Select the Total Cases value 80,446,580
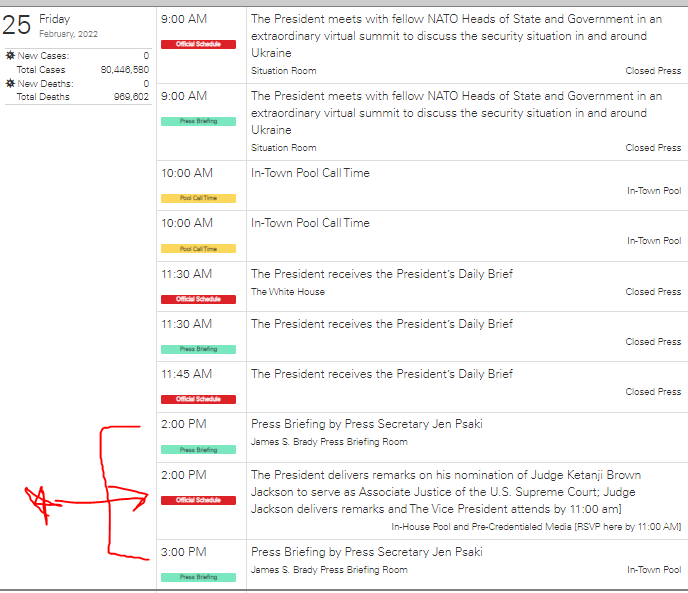 coord(125,70)
